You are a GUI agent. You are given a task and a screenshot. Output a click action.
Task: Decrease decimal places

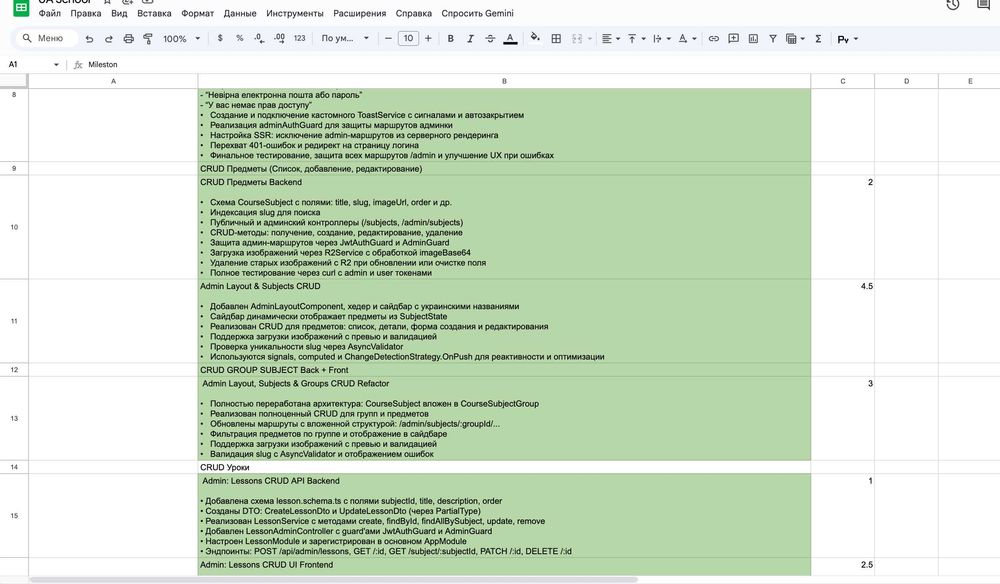(x=259, y=38)
